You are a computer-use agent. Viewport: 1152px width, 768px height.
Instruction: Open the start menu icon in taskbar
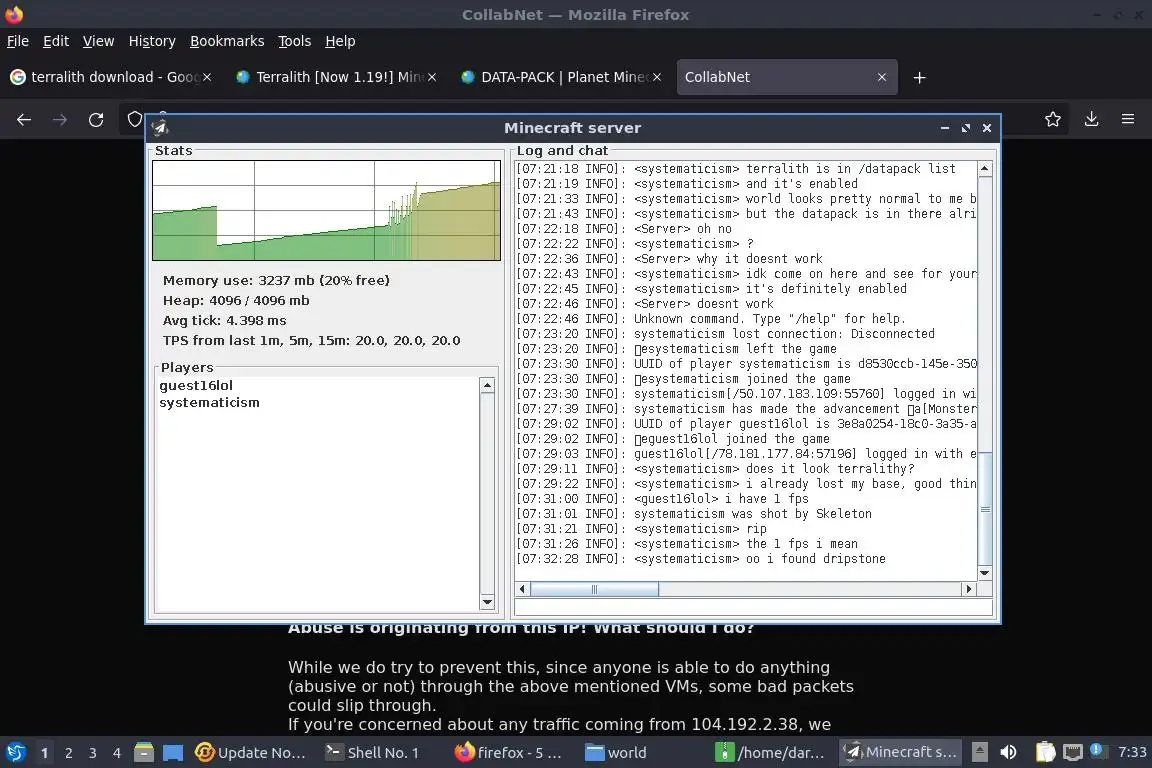pos(16,753)
